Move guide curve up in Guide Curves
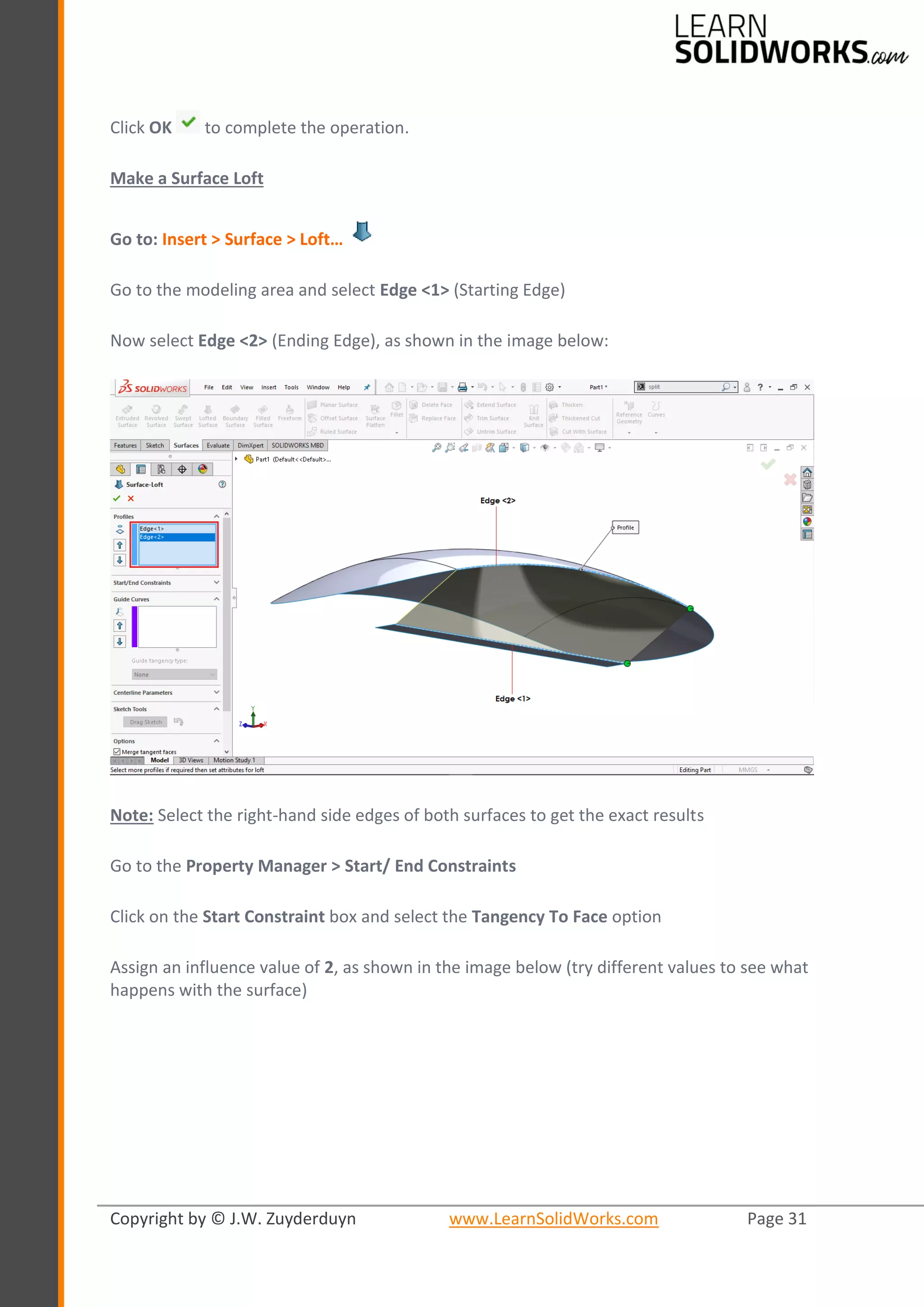 pos(120,626)
